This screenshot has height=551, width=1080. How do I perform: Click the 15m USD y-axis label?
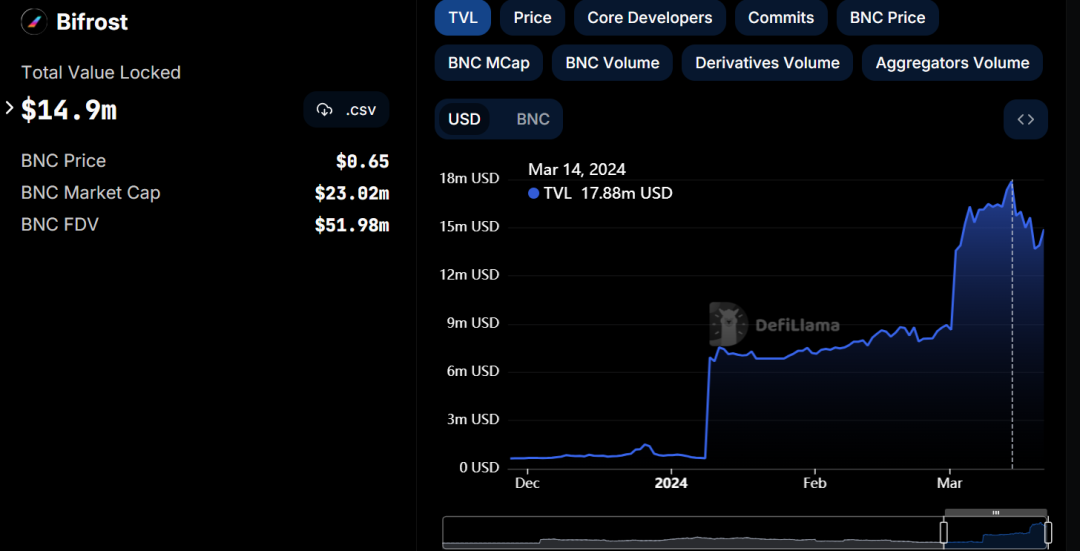(469, 227)
